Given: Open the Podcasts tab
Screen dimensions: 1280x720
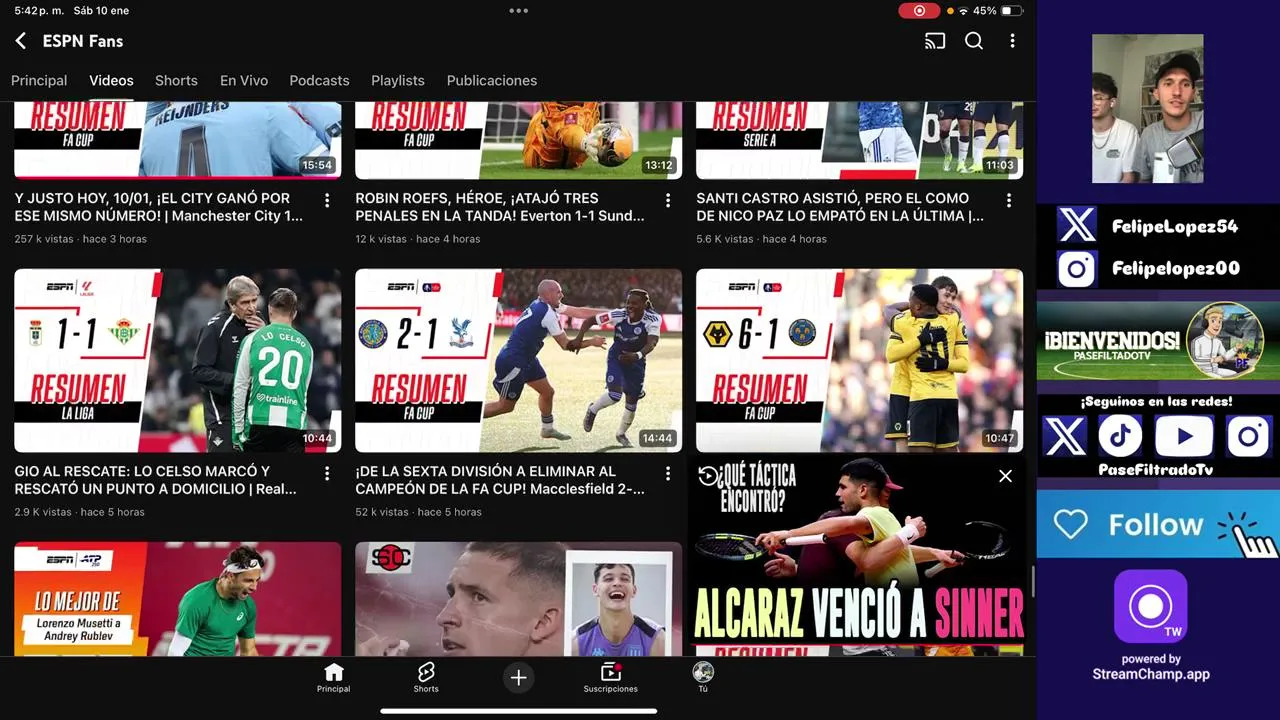Looking at the screenshot, I should 319,81.
